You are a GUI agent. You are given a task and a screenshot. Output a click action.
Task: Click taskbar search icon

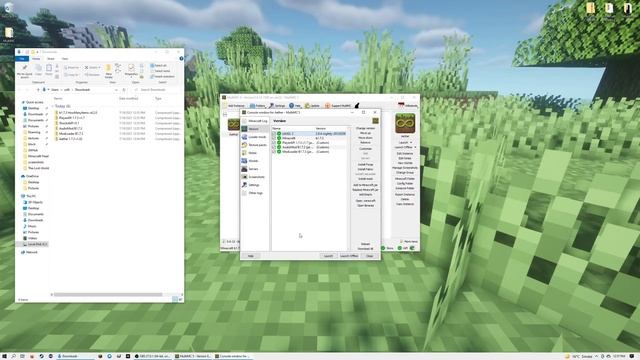click(13, 356)
